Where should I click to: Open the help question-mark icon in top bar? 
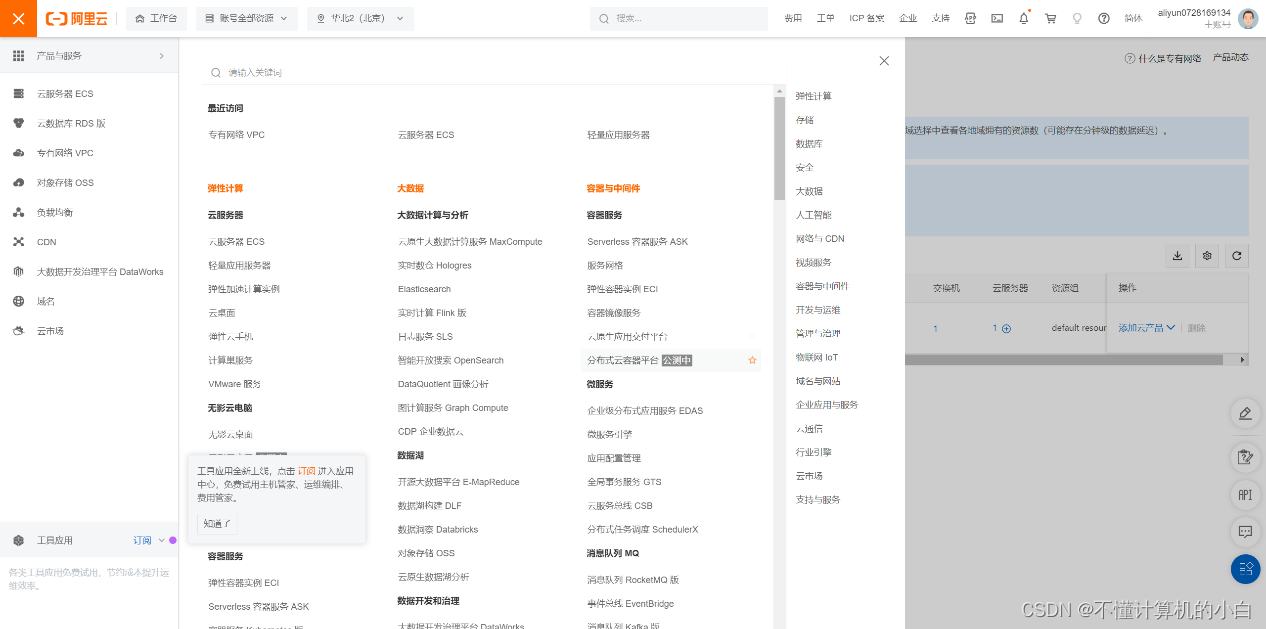(x=1104, y=18)
